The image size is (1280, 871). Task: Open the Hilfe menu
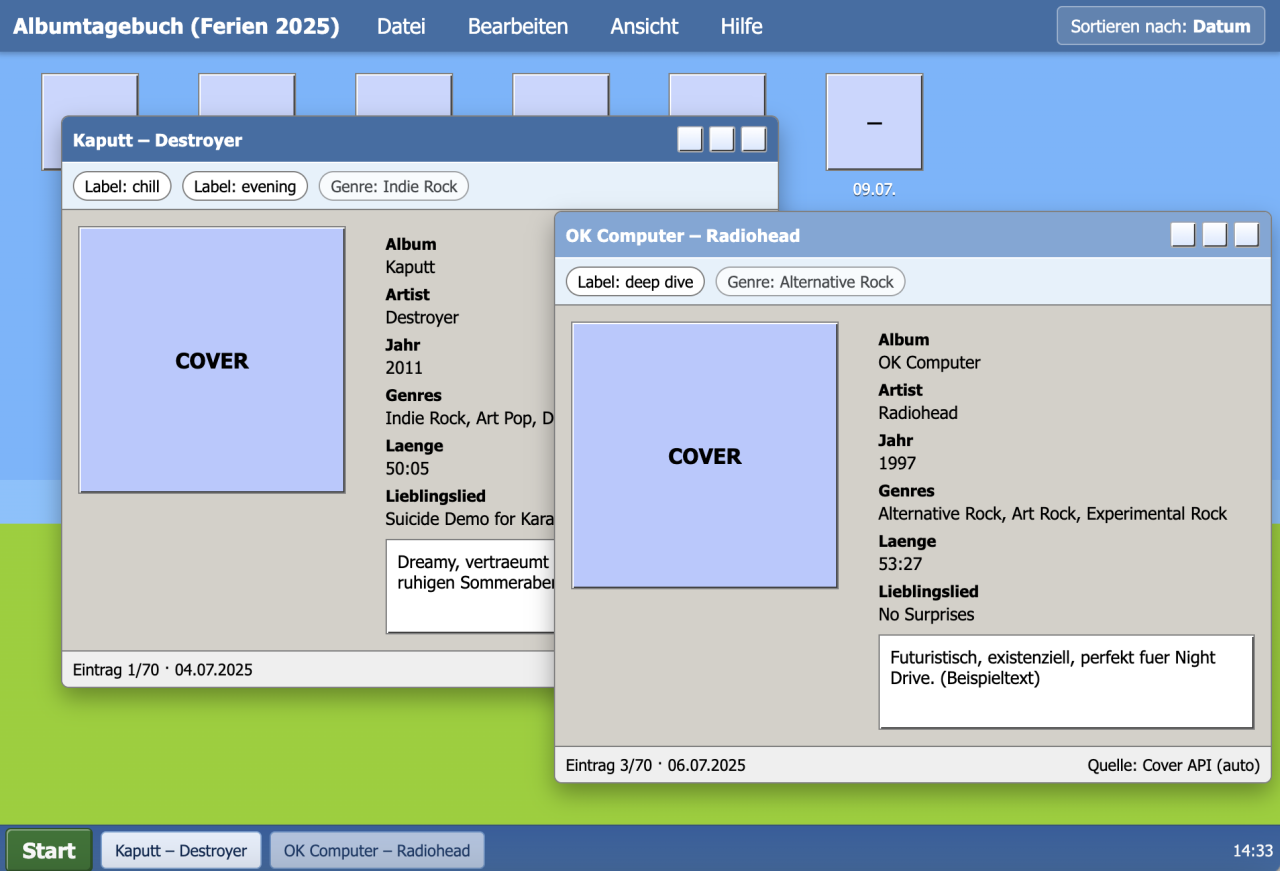(741, 26)
